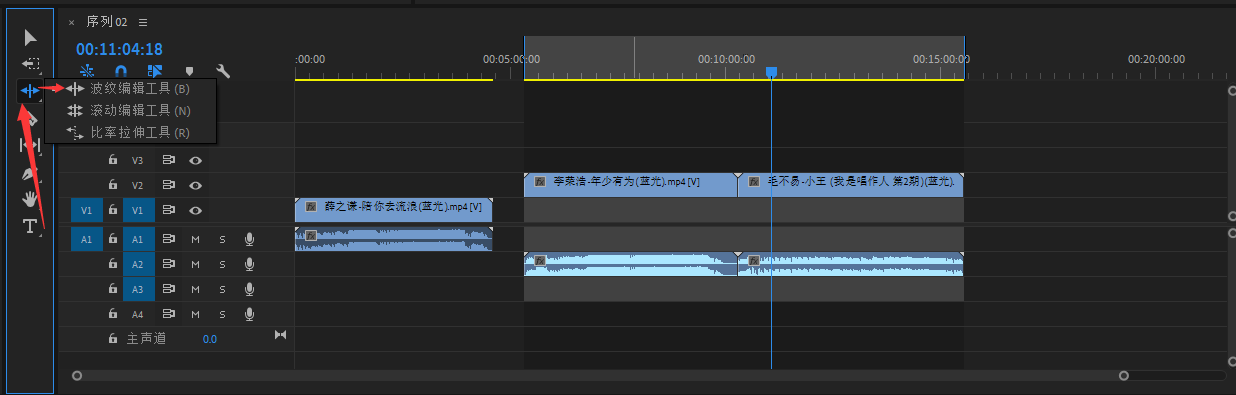Select the Hand tool
This screenshot has width=1236, height=395.
[x=30, y=199]
